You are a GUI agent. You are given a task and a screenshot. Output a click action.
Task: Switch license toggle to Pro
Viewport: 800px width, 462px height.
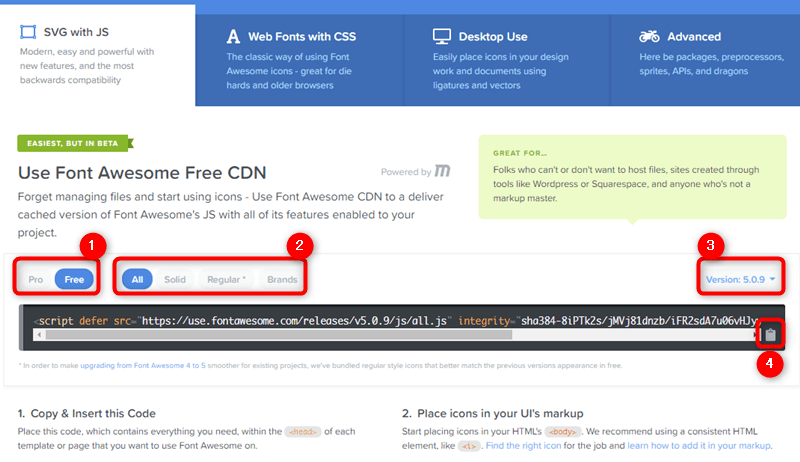pos(36,279)
